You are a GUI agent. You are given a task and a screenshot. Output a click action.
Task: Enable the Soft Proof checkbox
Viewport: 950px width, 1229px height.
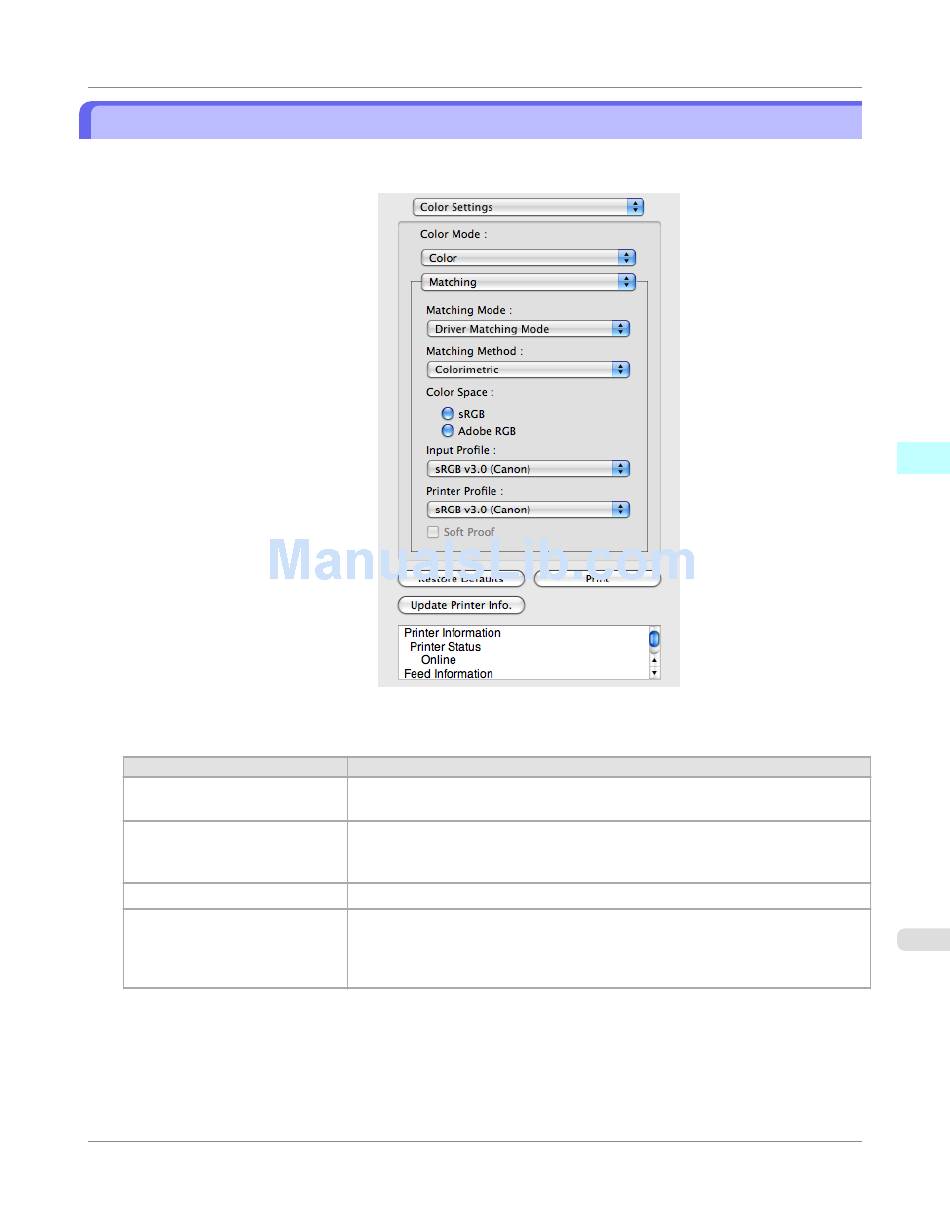pos(433,532)
